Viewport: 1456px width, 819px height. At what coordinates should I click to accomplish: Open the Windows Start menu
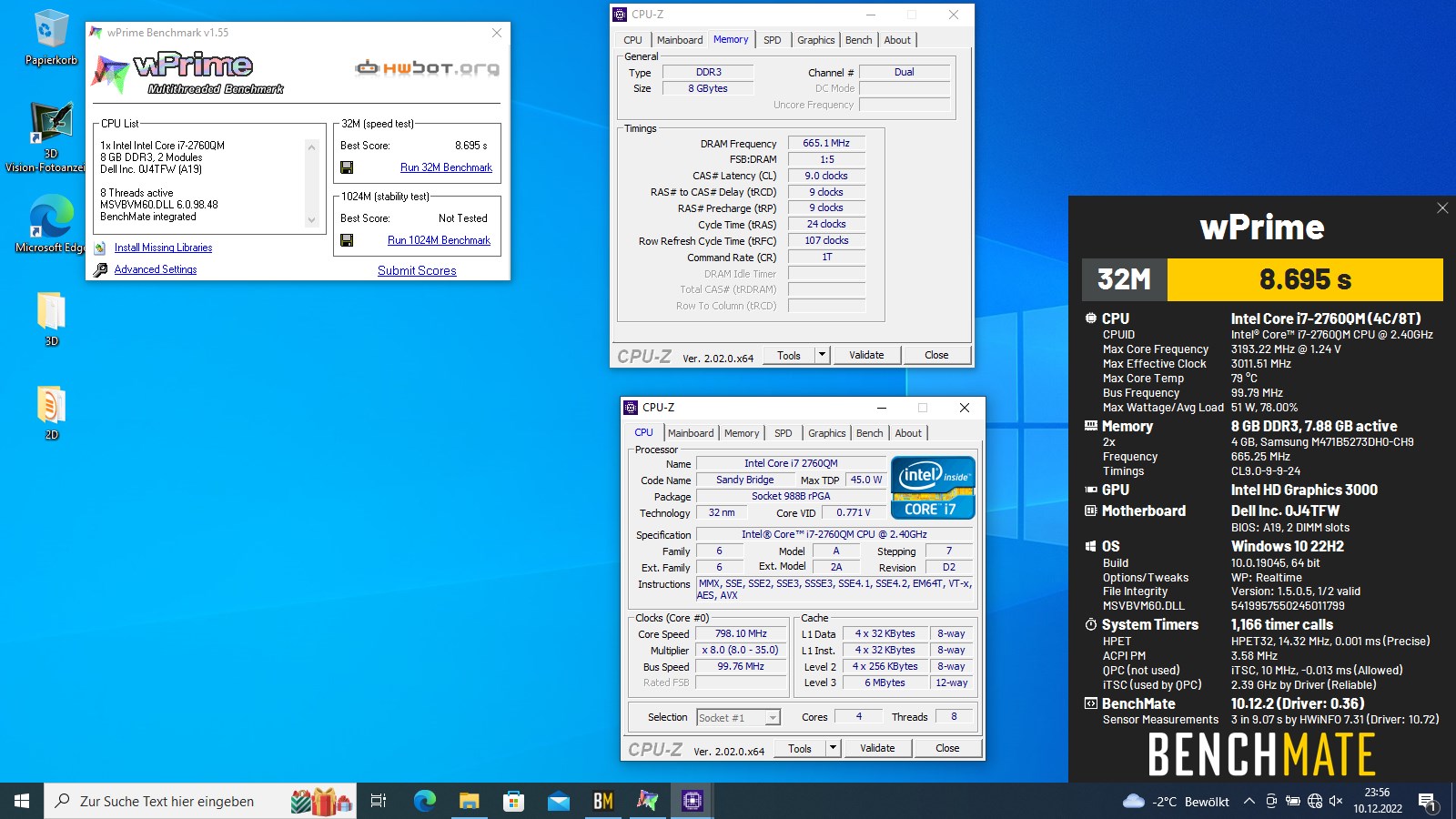pos(22,801)
